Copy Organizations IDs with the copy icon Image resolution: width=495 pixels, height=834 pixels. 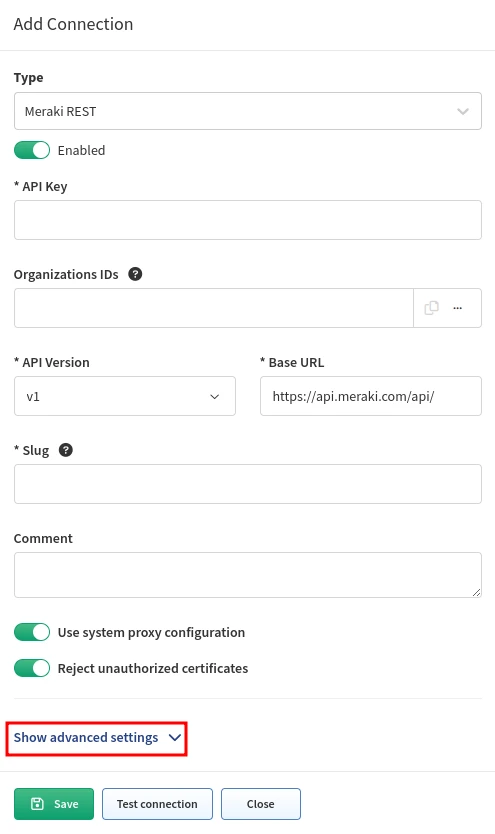coord(431,308)
